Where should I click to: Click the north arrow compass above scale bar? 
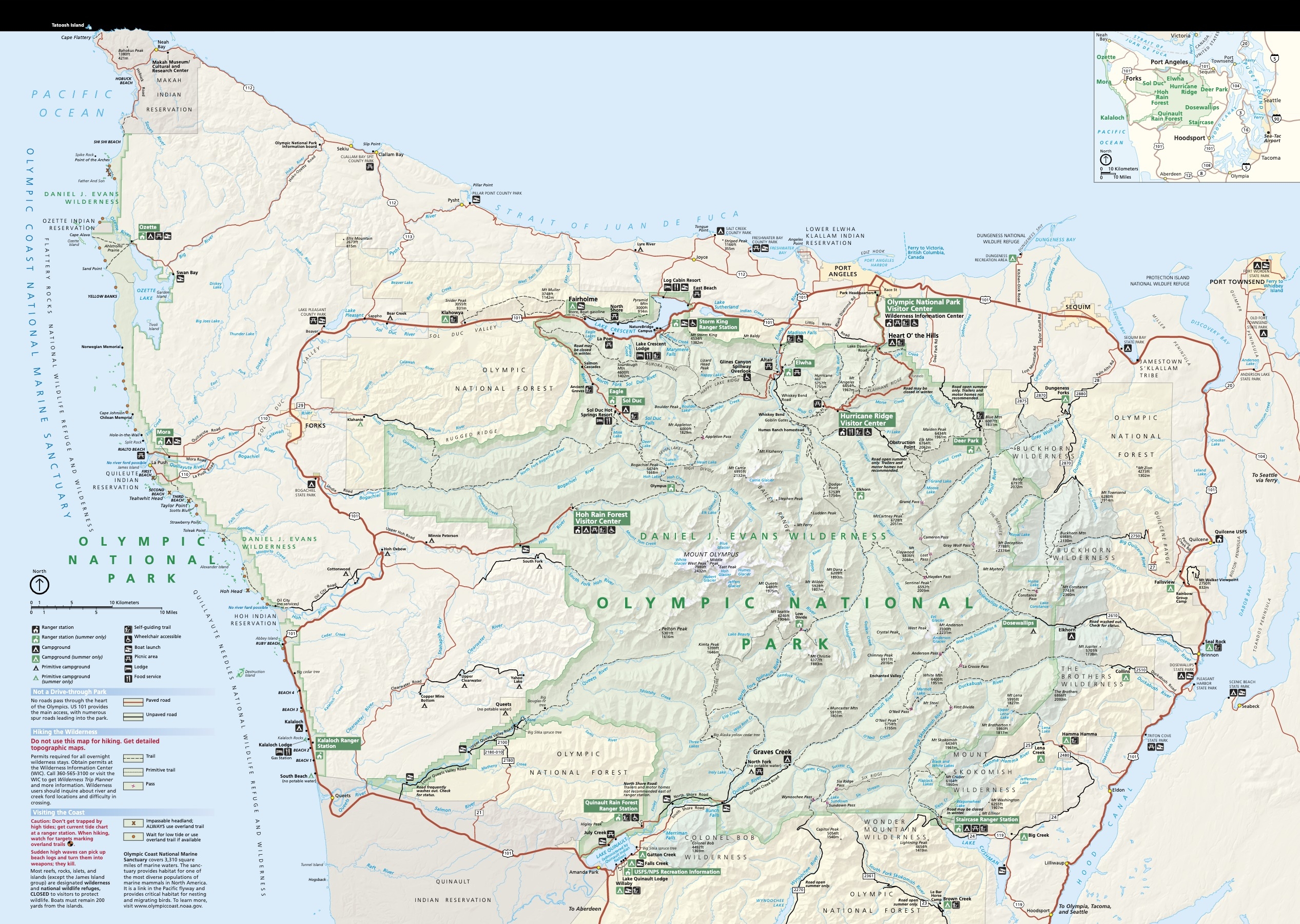(x=39, y=584)
